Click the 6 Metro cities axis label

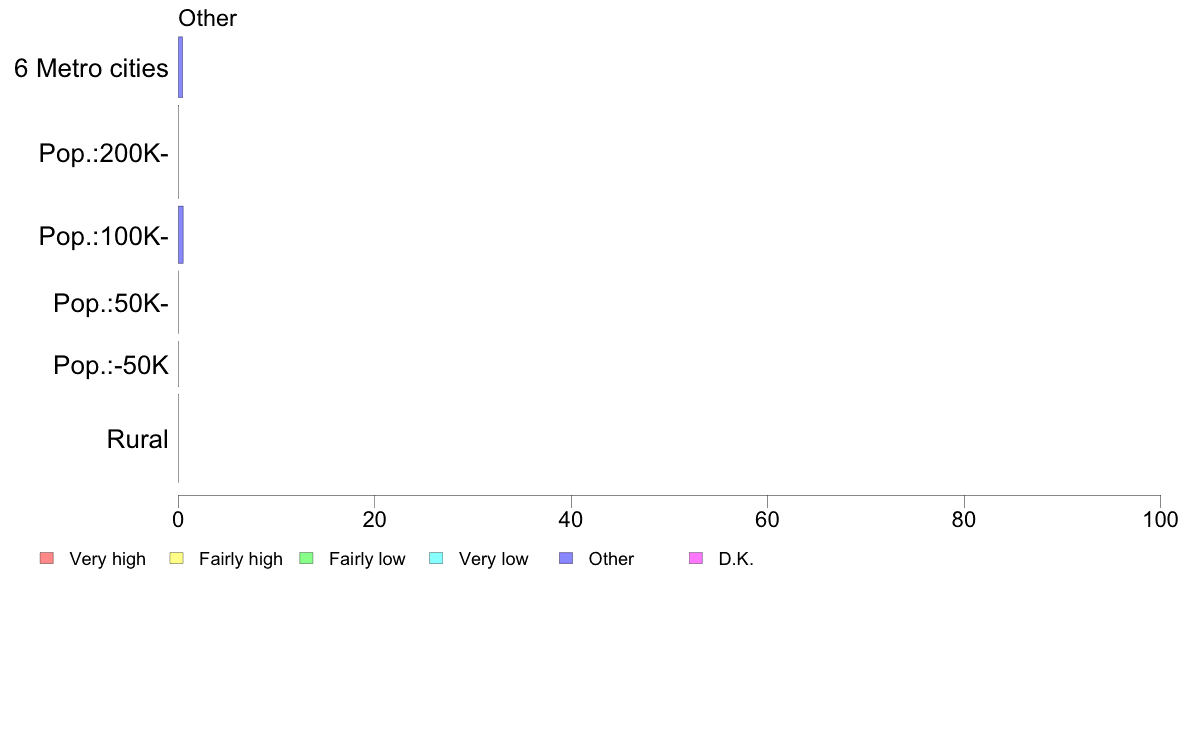pos(91,68)
